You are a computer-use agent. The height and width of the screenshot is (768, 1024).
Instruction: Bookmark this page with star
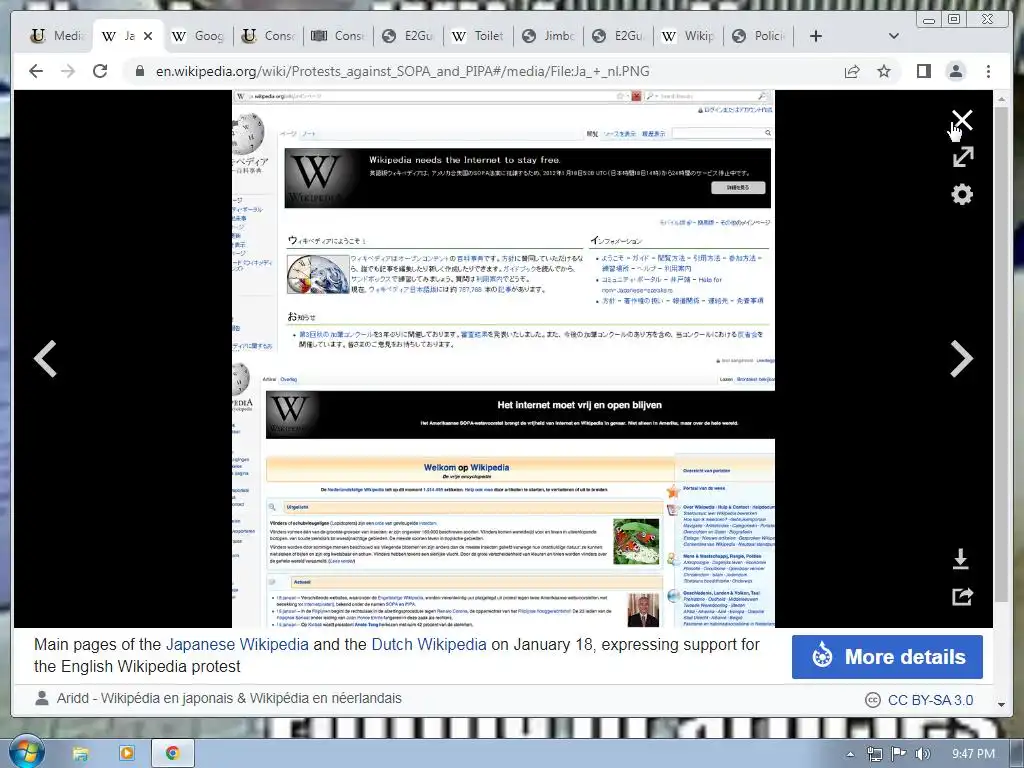tap(884, 71)
